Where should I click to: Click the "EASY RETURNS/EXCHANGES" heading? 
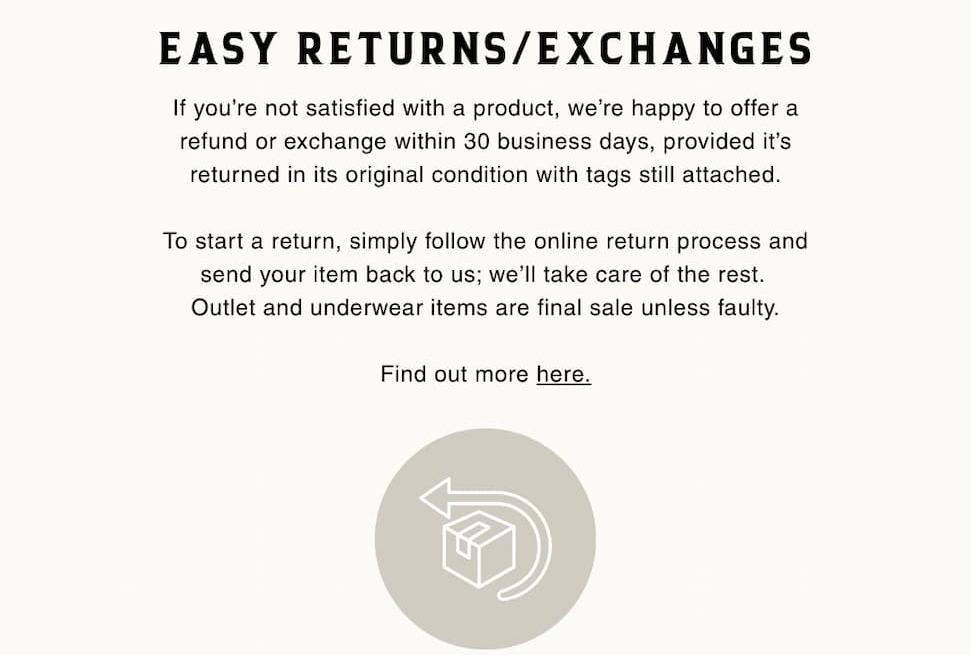click(x=485, y=49)
